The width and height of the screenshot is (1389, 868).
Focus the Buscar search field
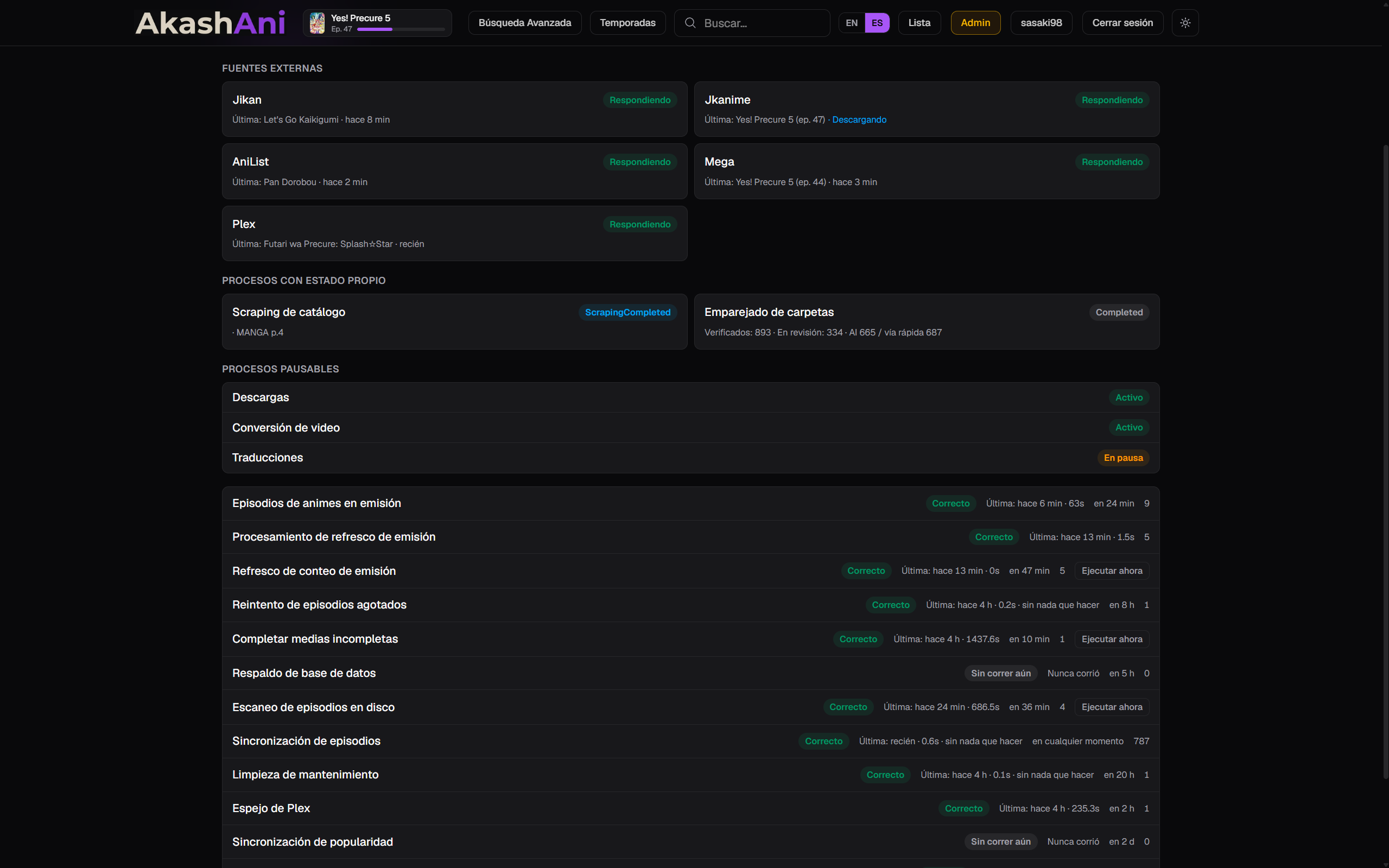pyautogui.click(x=752, y=23)
